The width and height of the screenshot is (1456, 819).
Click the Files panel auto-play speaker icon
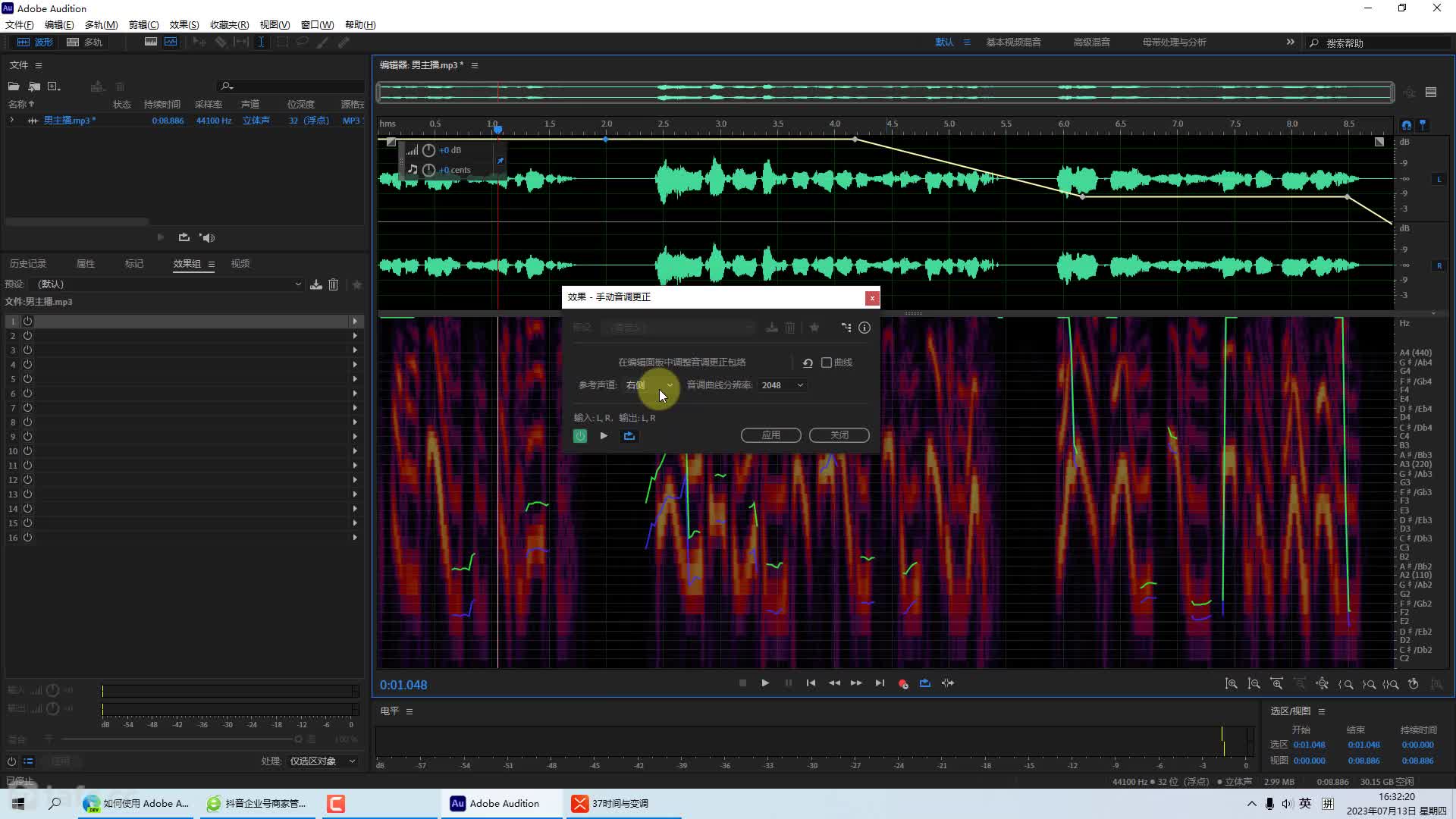[x=207, y=237]
